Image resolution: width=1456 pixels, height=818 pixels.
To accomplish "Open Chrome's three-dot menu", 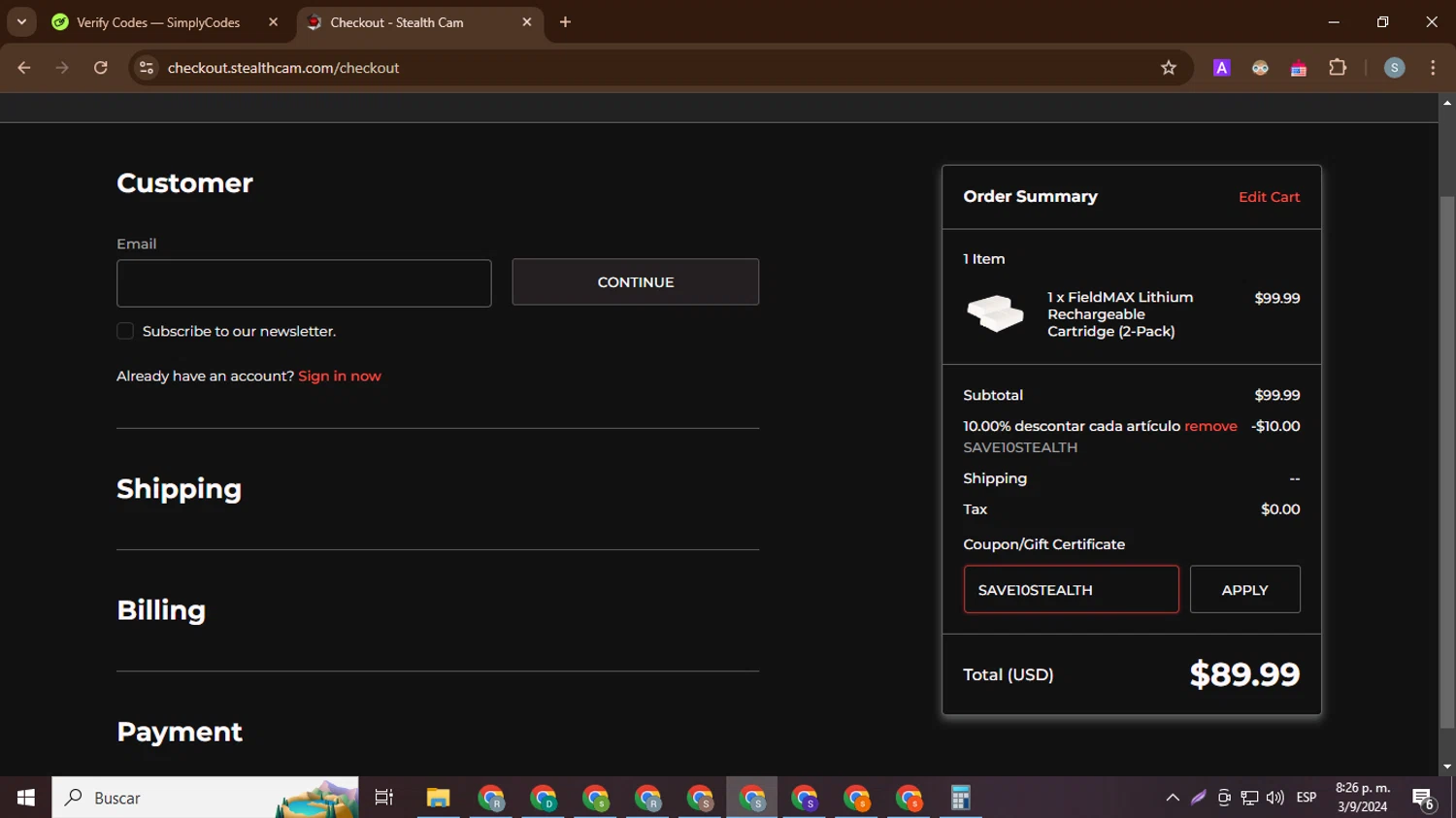I will pos(1433,68).
